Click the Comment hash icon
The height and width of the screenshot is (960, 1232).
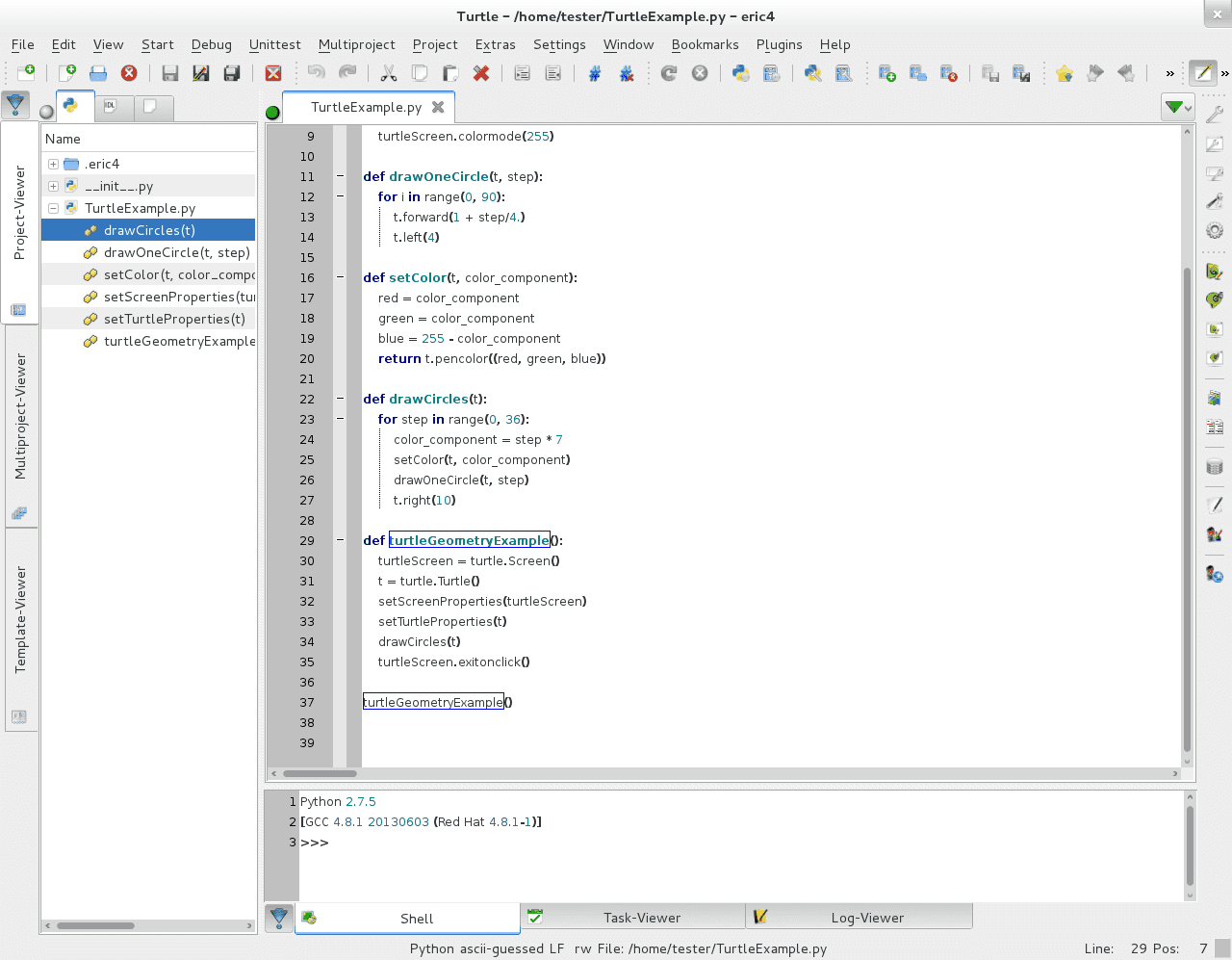(x=595, y=73)
